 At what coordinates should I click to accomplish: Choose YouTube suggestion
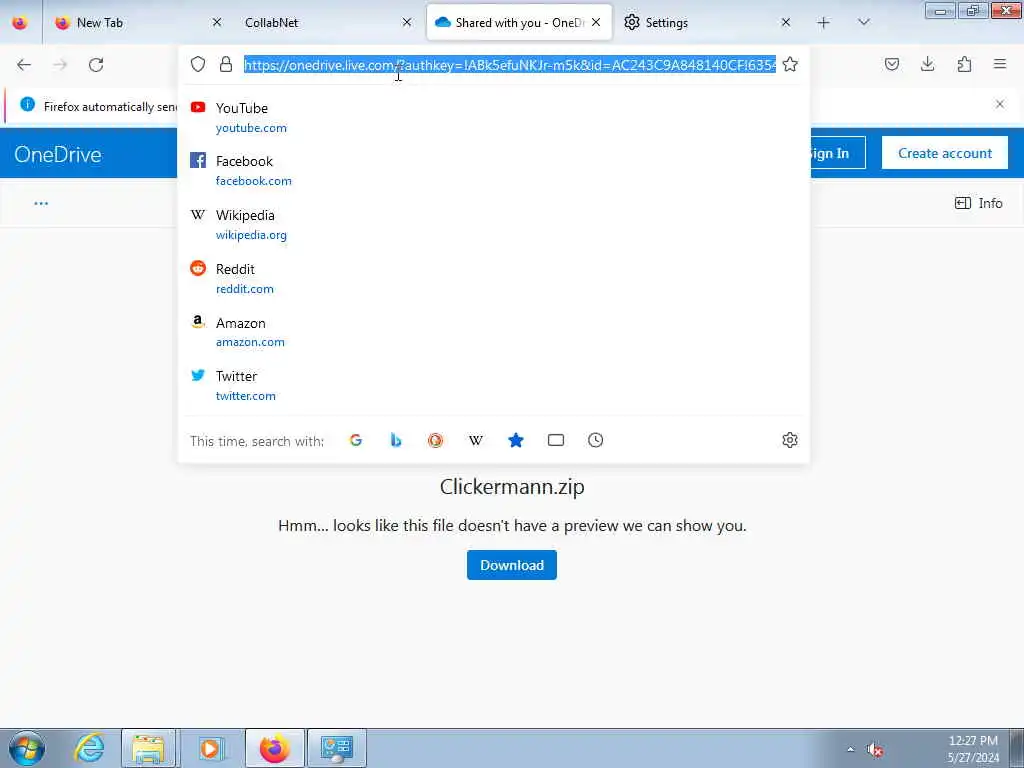pyautogui.click(x=494, y=118)
